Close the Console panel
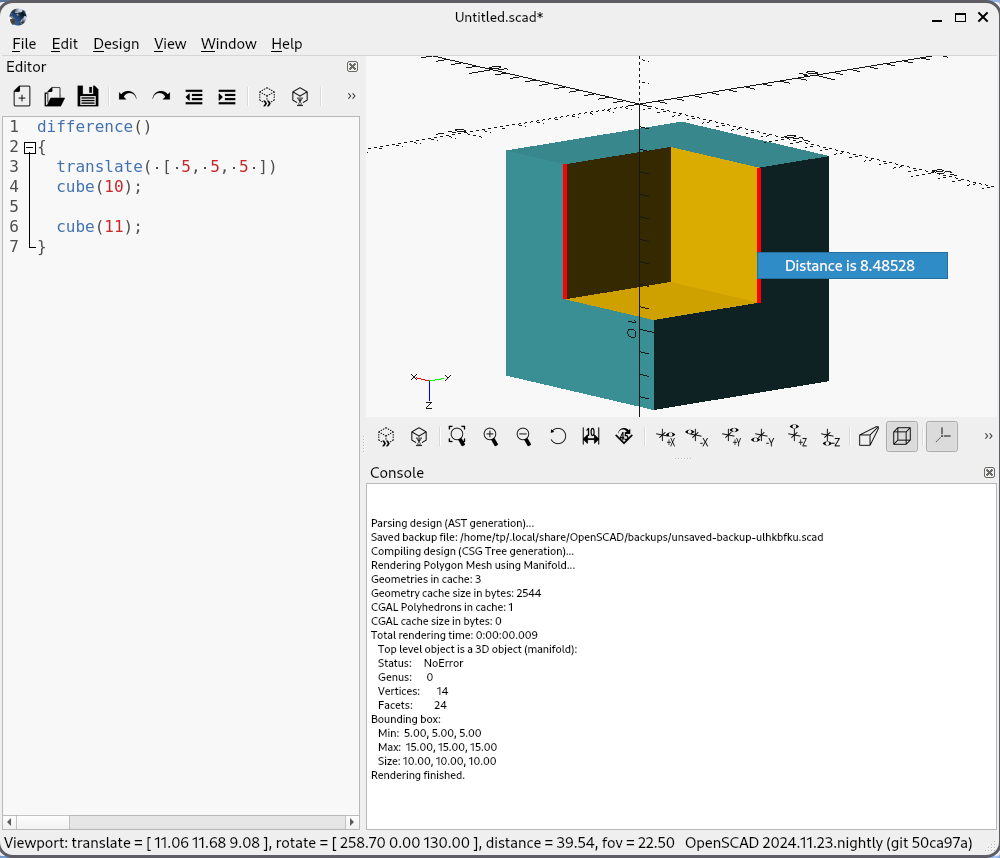The image size is (1000, 858). click(989, 473)
